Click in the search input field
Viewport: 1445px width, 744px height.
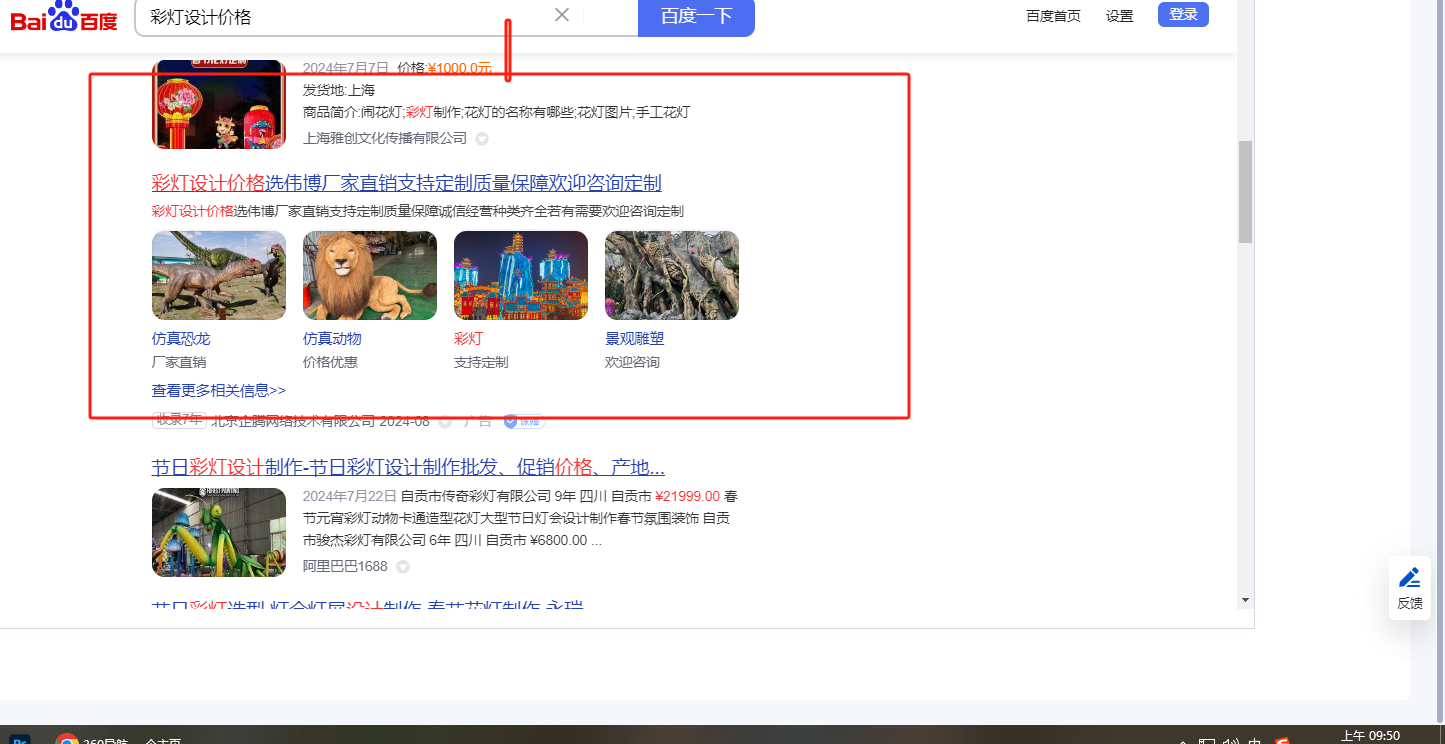click(x=340, y=16)
